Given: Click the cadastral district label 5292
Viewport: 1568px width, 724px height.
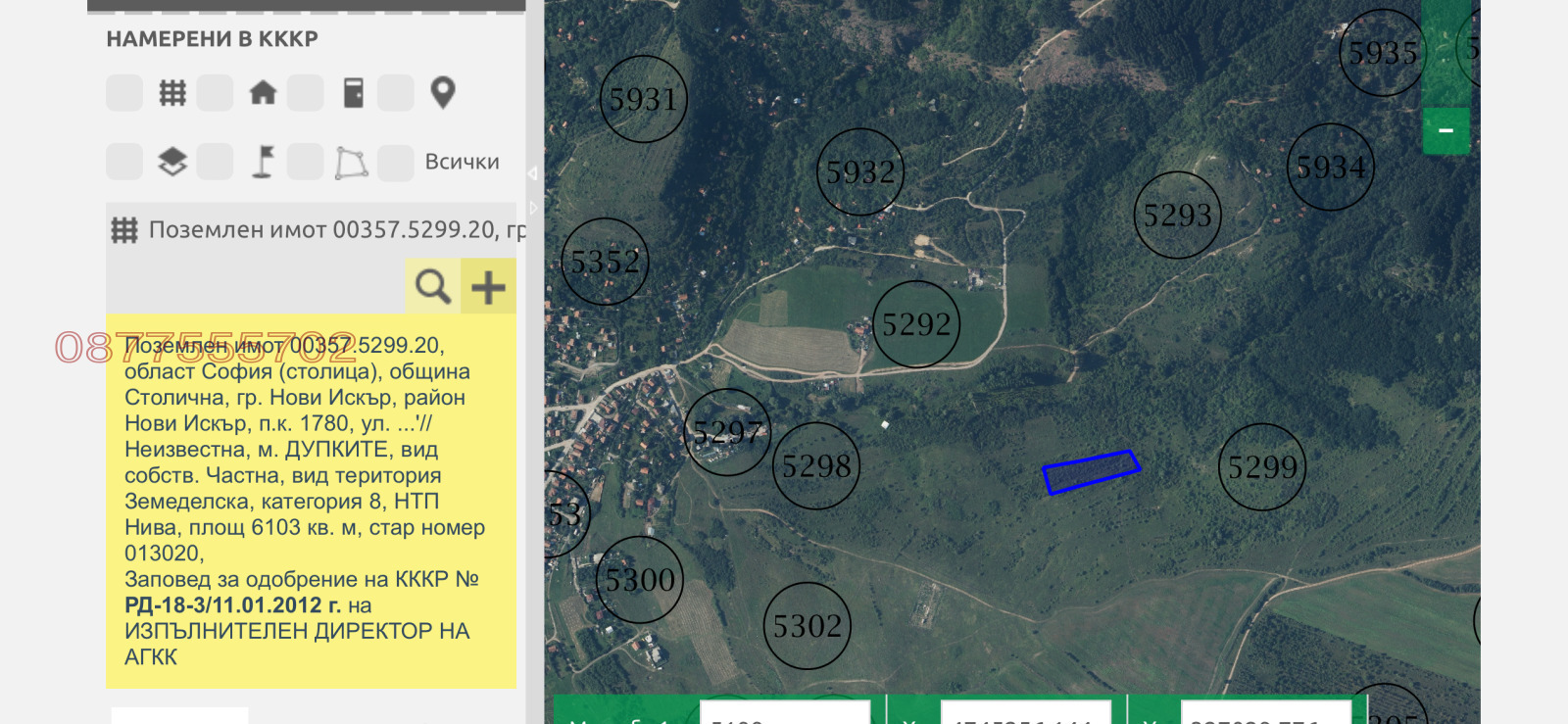Looking at the screenshot, I should pyautogui.click(x=916, y=324).
